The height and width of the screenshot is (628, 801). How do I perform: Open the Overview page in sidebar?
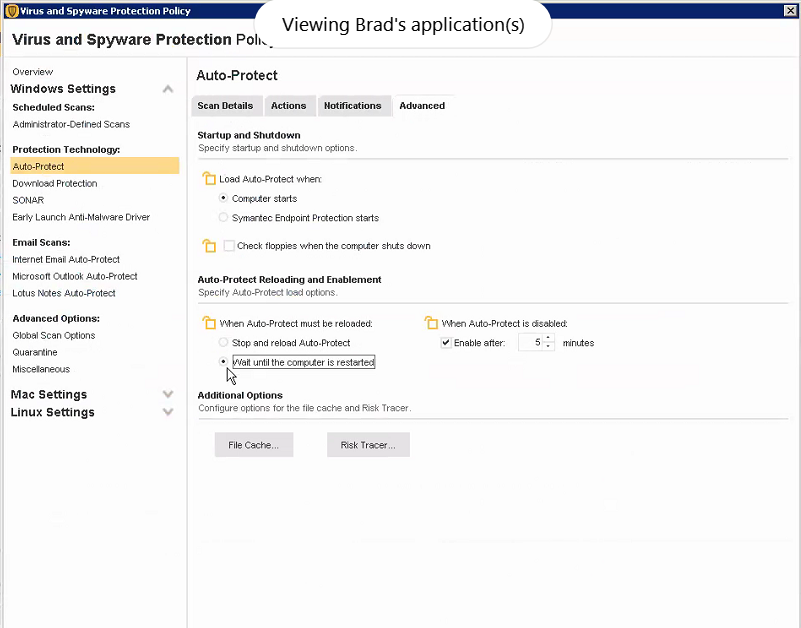(x=33, y=72)
